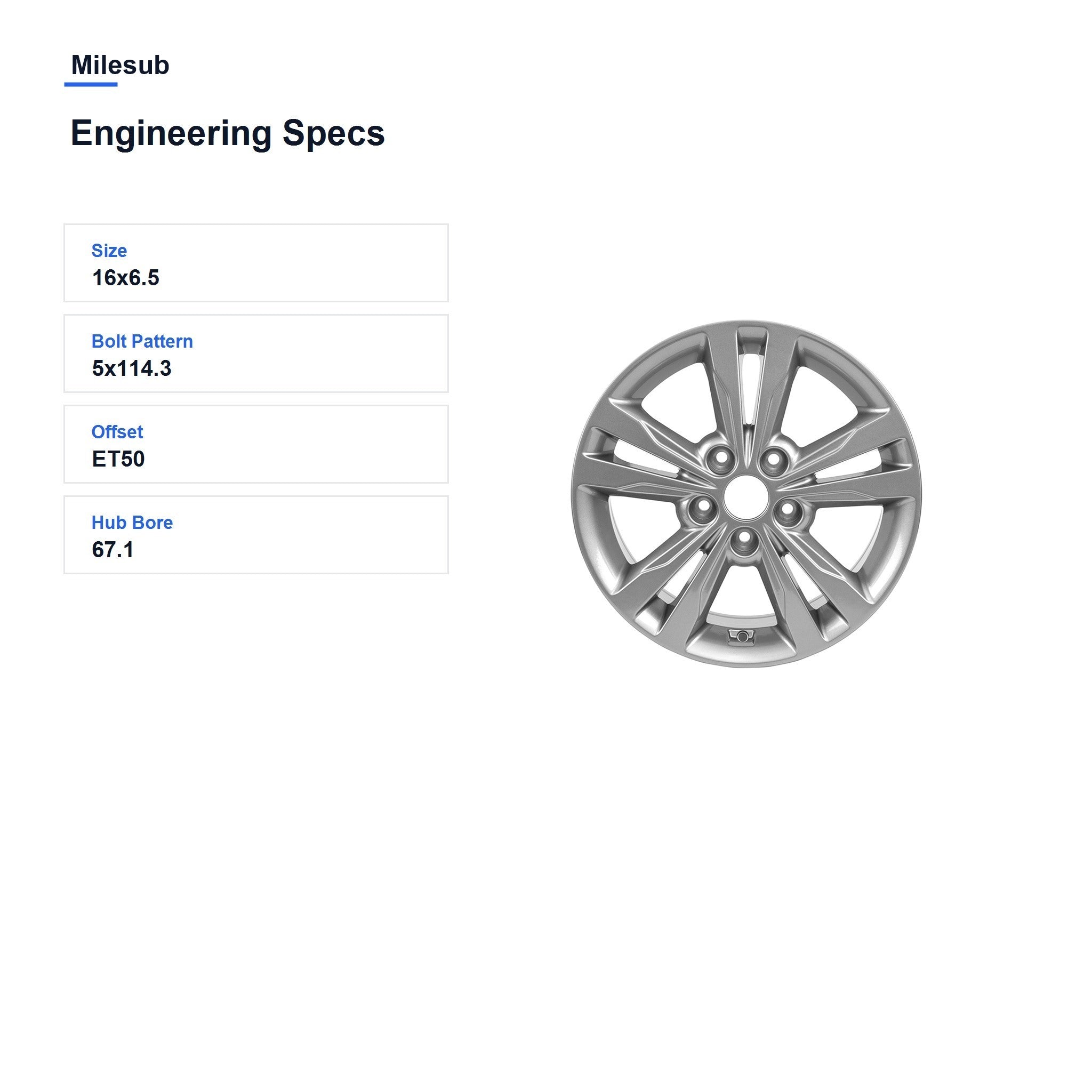Select the 5x114.3 bolt pattern value
The width and height of the screenshot is (1092, 1092).
point(132,368)
